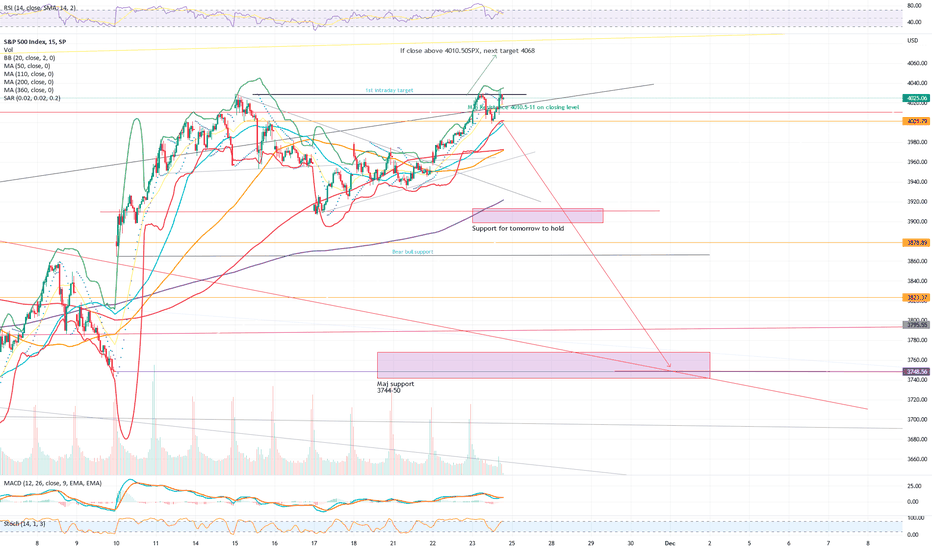
Task: Click date 30 on the time axis
Action: tap(631, 543)
